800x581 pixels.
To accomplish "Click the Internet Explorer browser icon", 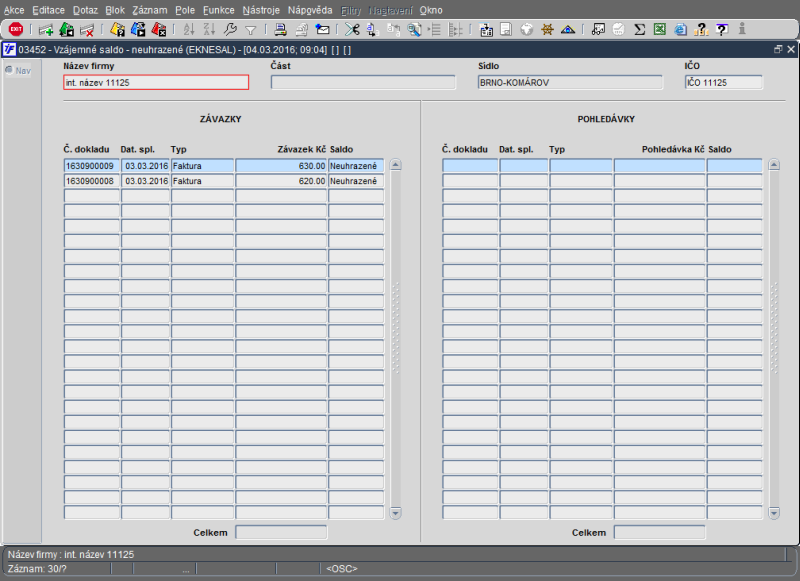I will (680, 30).
